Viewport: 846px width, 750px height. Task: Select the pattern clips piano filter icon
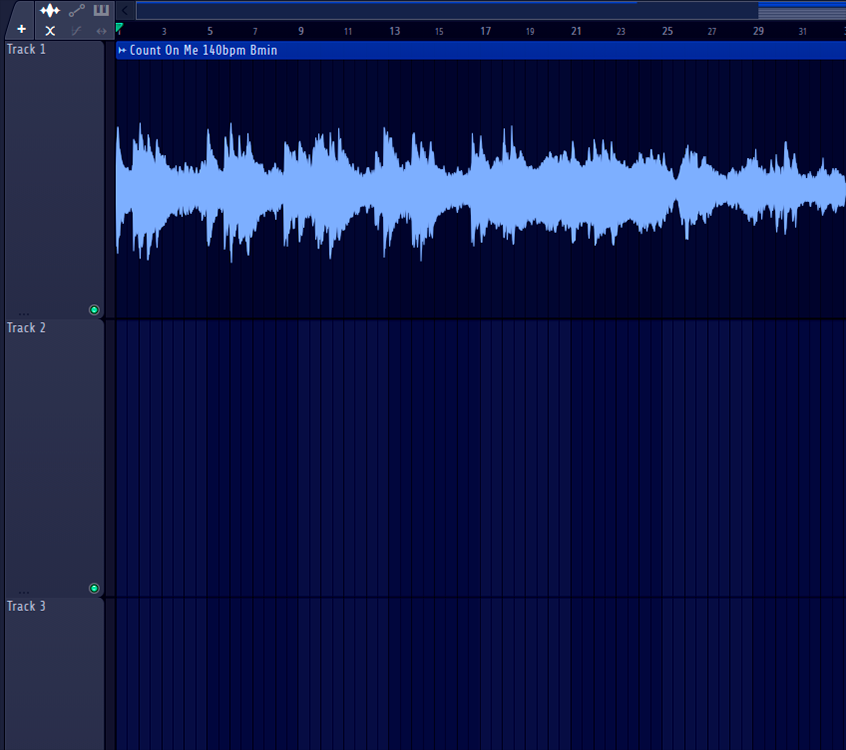coord(101,10)
